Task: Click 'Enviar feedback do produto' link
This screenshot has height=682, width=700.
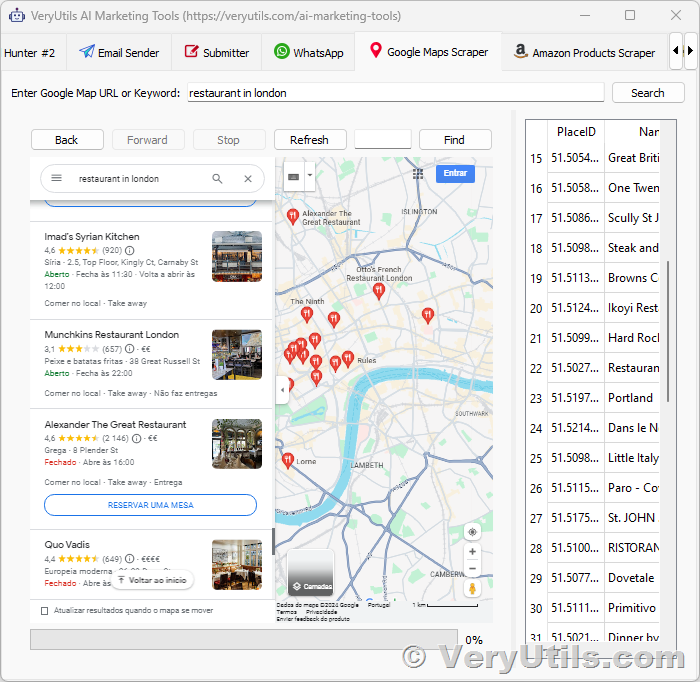Action: pyautogui.click(x=313, y=619)
